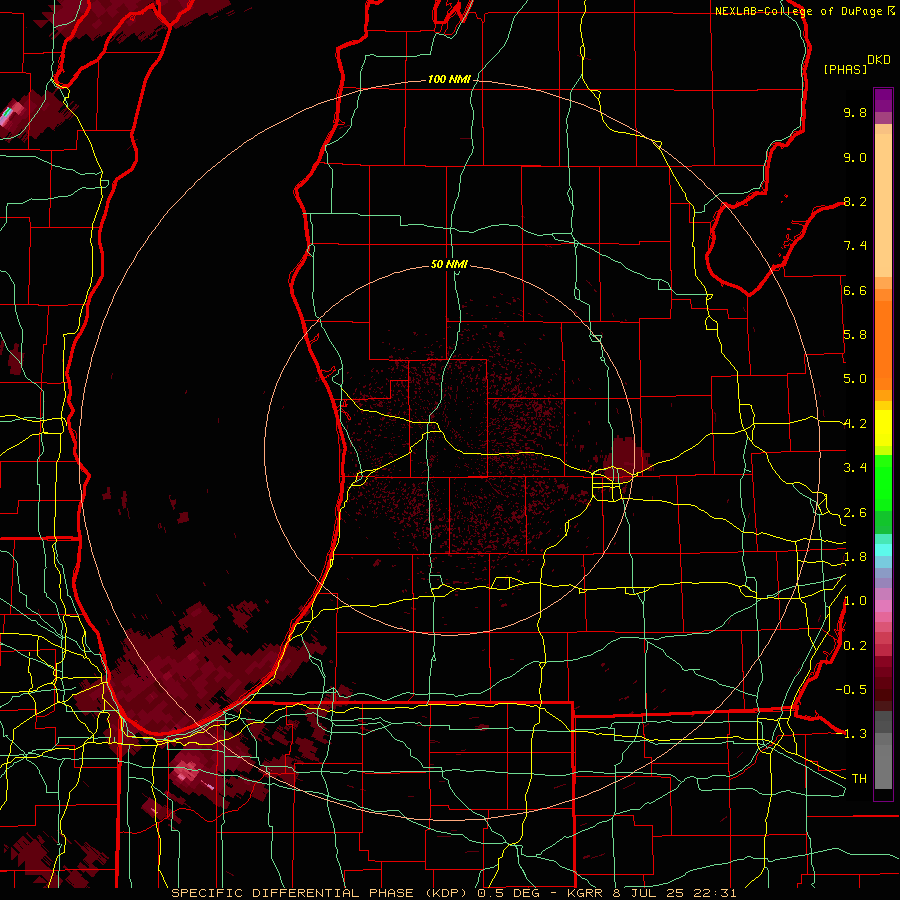900x900 pixels.
Task: Select the 5.0 scale value
Action: [855, 379]
